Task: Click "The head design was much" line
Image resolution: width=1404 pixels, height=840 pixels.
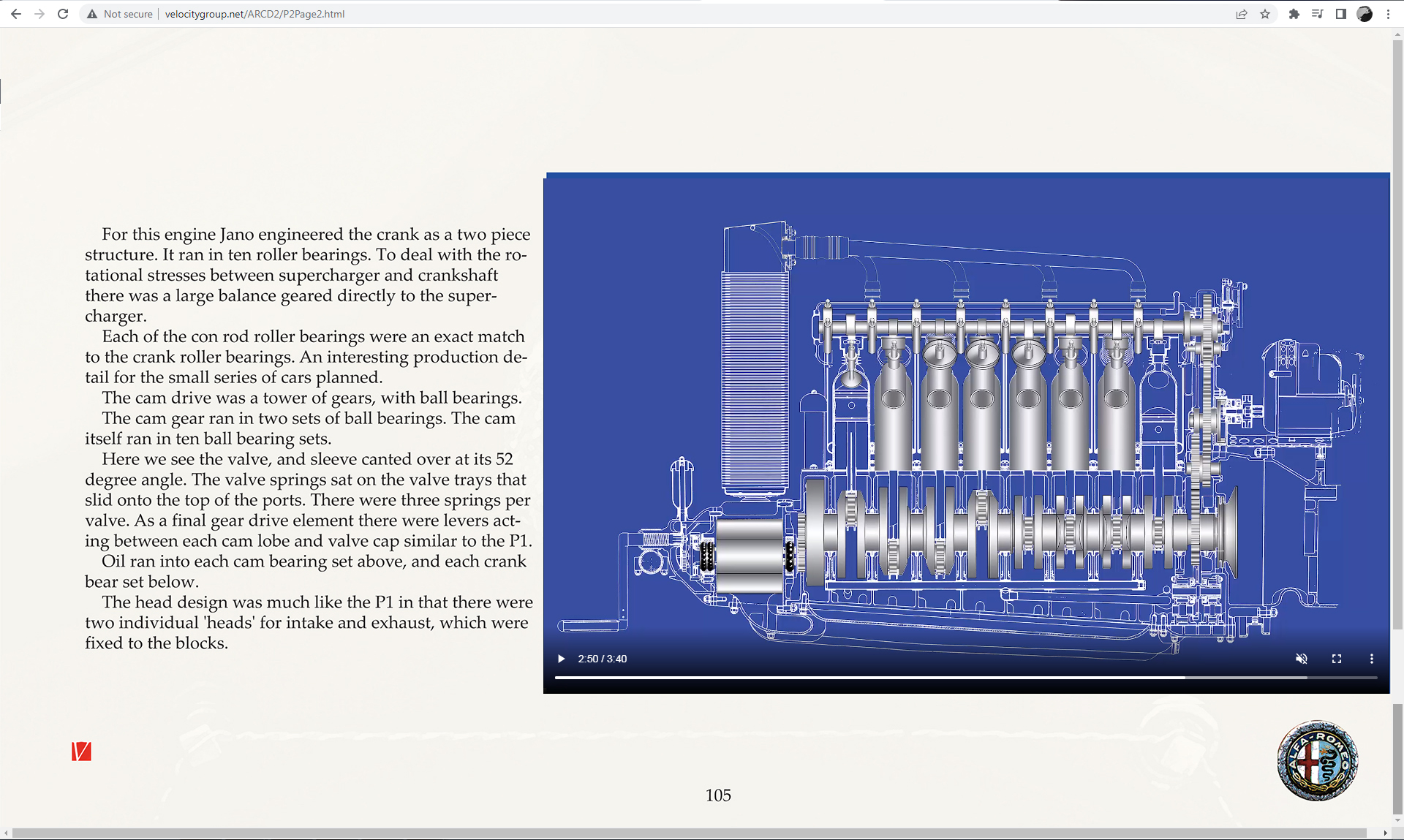Action: 317,602
